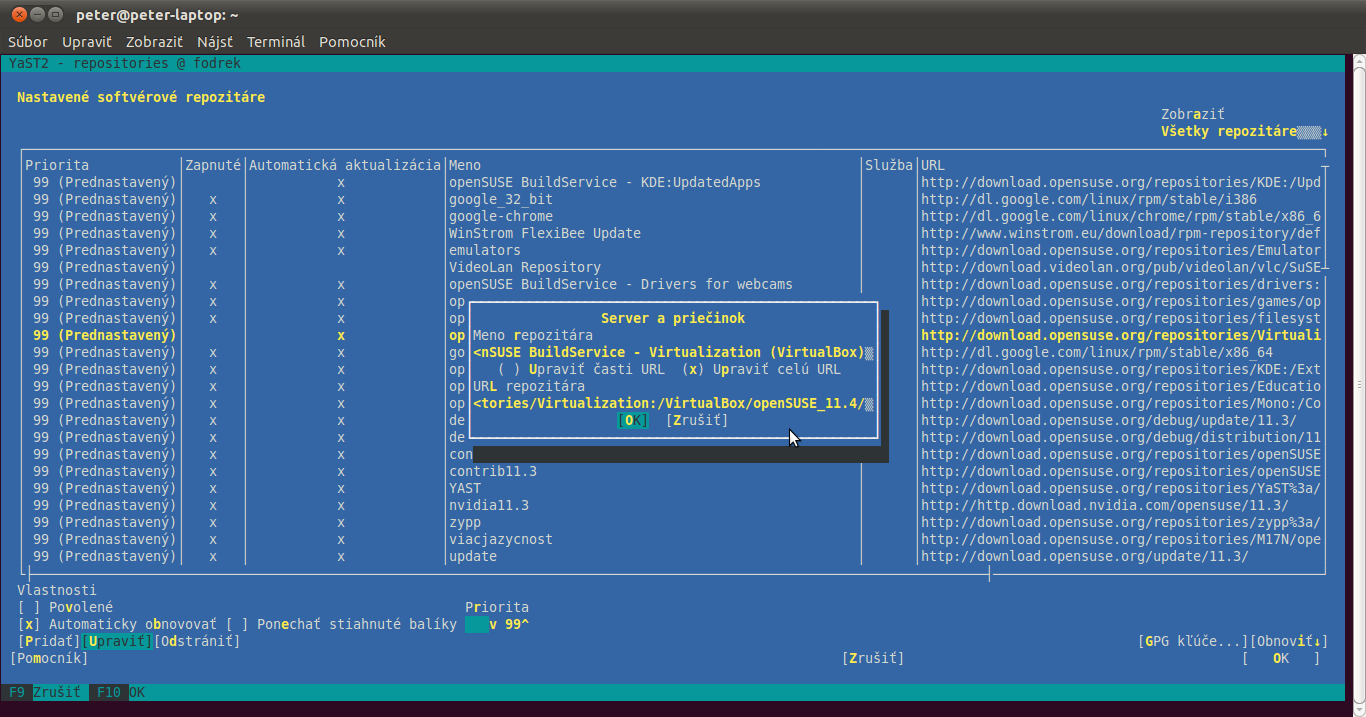Toggle Automaticky obnovovať checkbox
Viewport: 1366px width, 717px height.
(x=117, y=624)
